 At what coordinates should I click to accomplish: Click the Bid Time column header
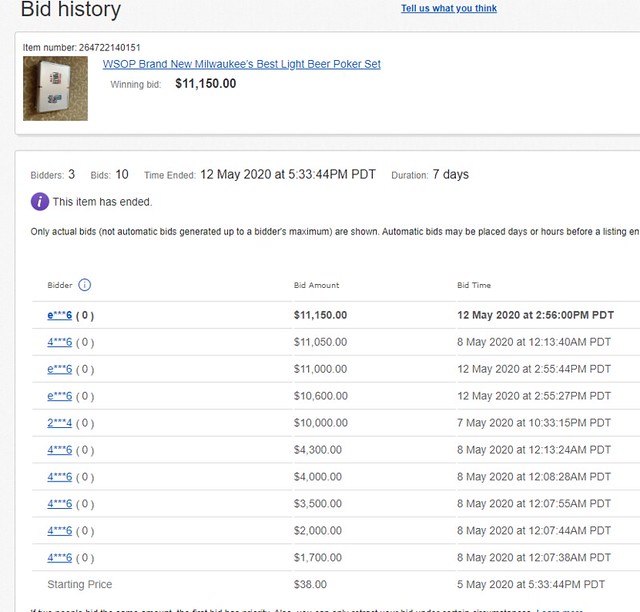(474, 285)
